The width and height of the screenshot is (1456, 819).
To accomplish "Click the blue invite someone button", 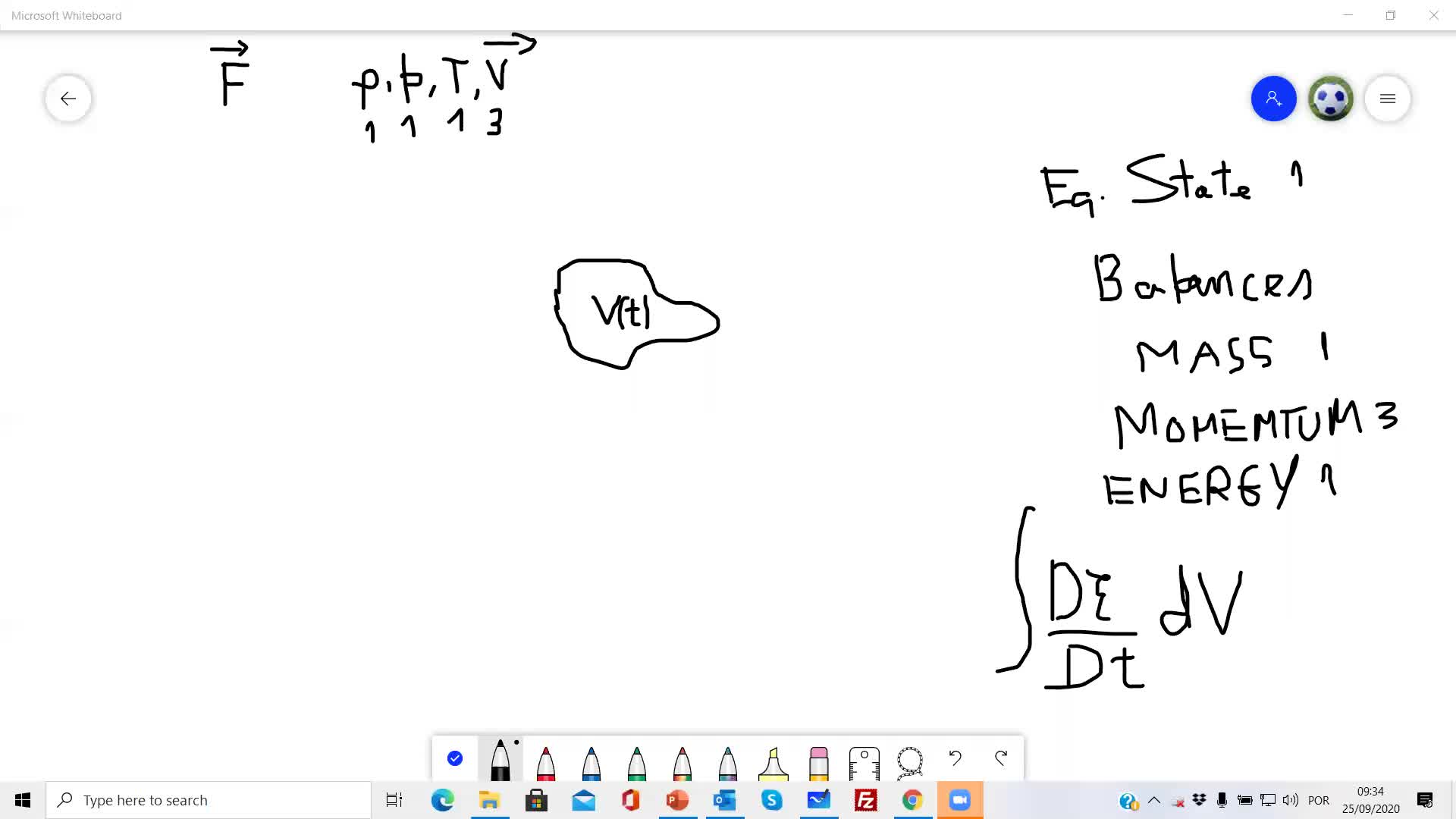I will tap(1274, 99).
